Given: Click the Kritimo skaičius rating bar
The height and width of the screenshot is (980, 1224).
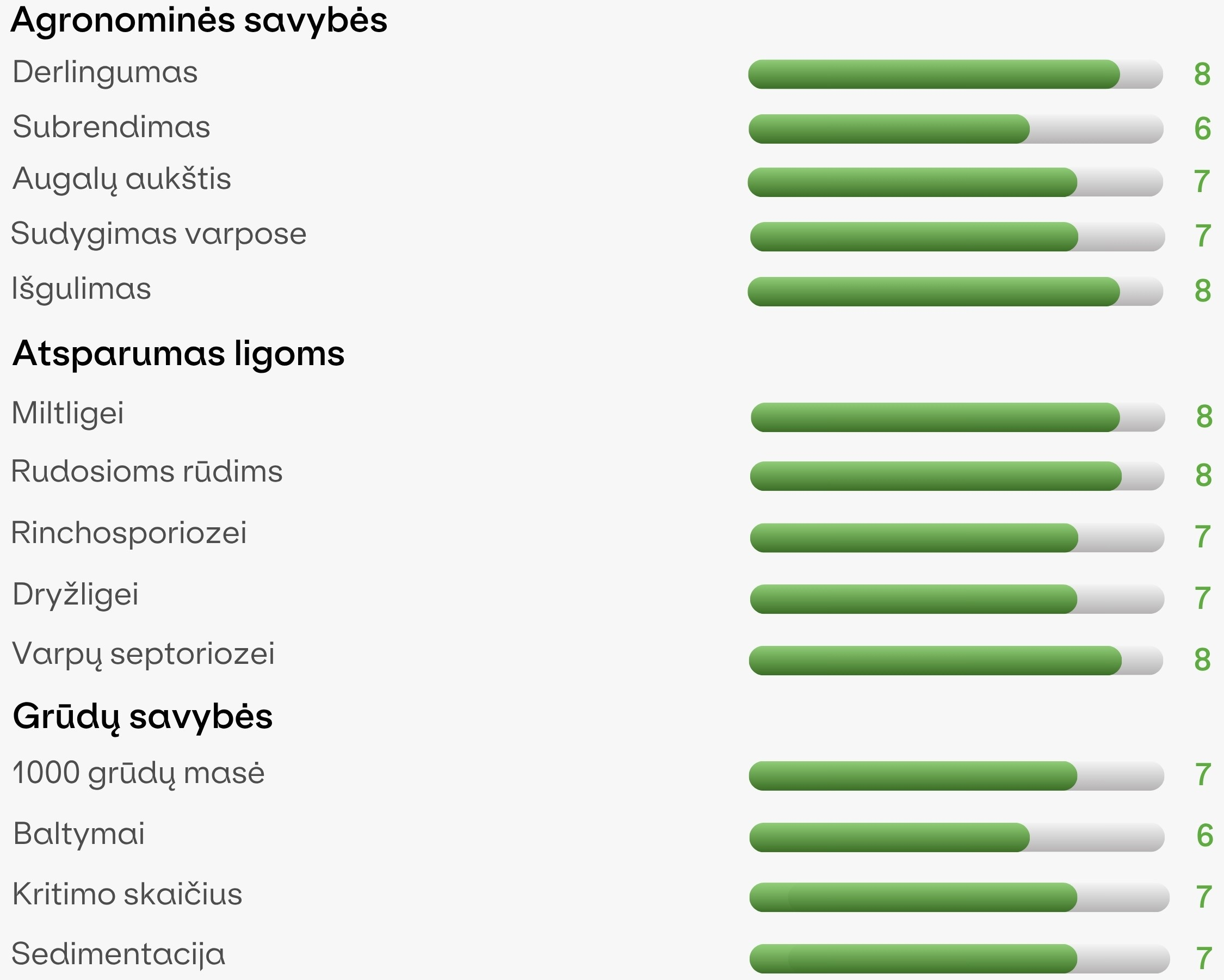Looking at the screenshot, I should (x=960, y=897).
